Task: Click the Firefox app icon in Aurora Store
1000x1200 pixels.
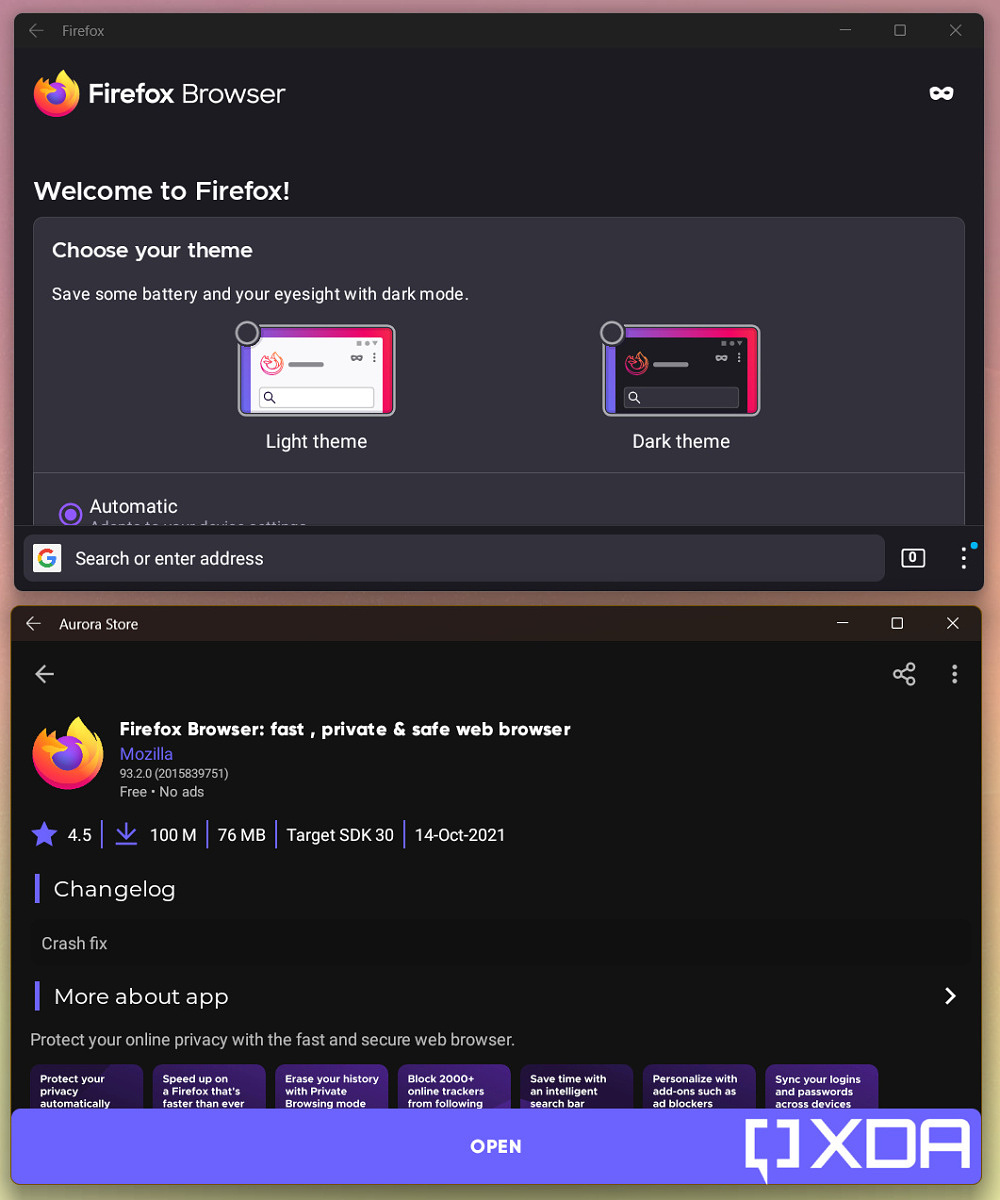Action: (x=68, y=753)
